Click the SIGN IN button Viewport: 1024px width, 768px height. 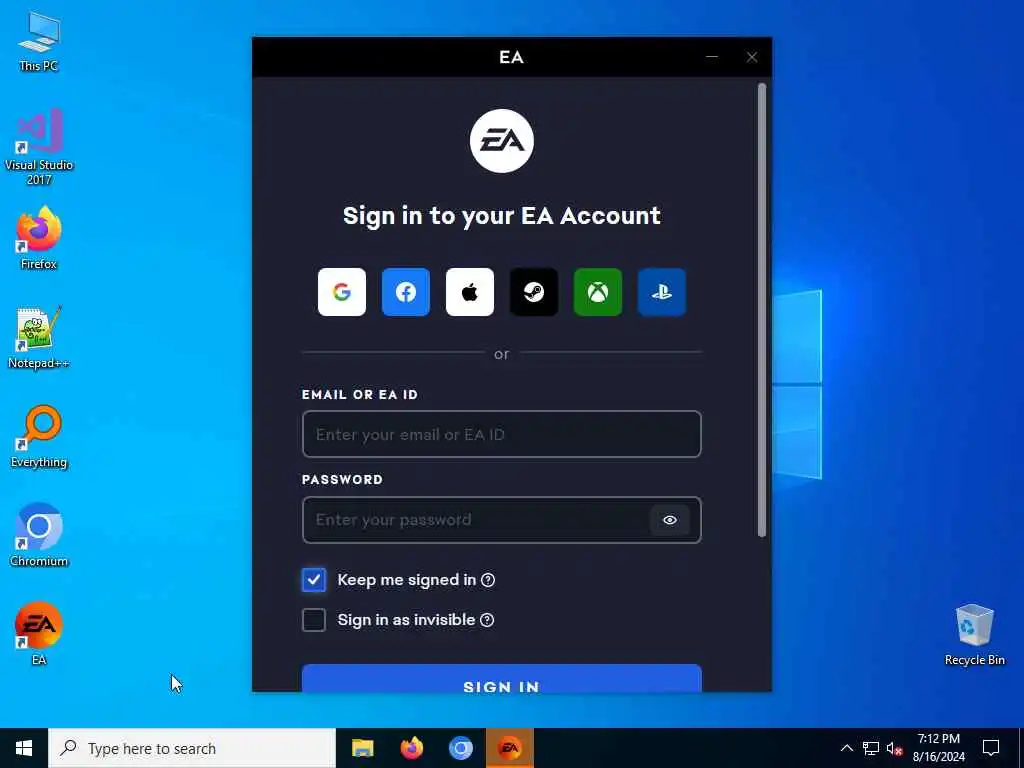coord(502,679)
